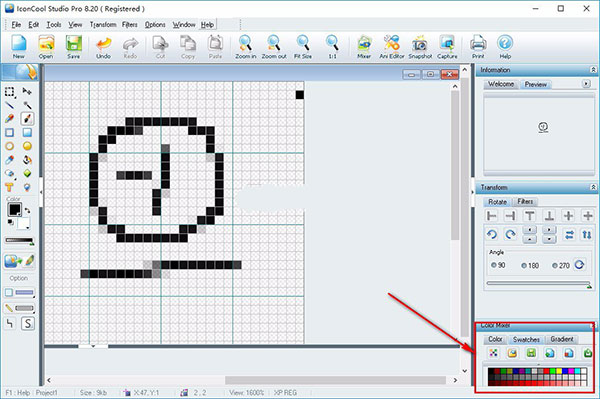
Task: Flip the image vertically
Action: [587, 235]
